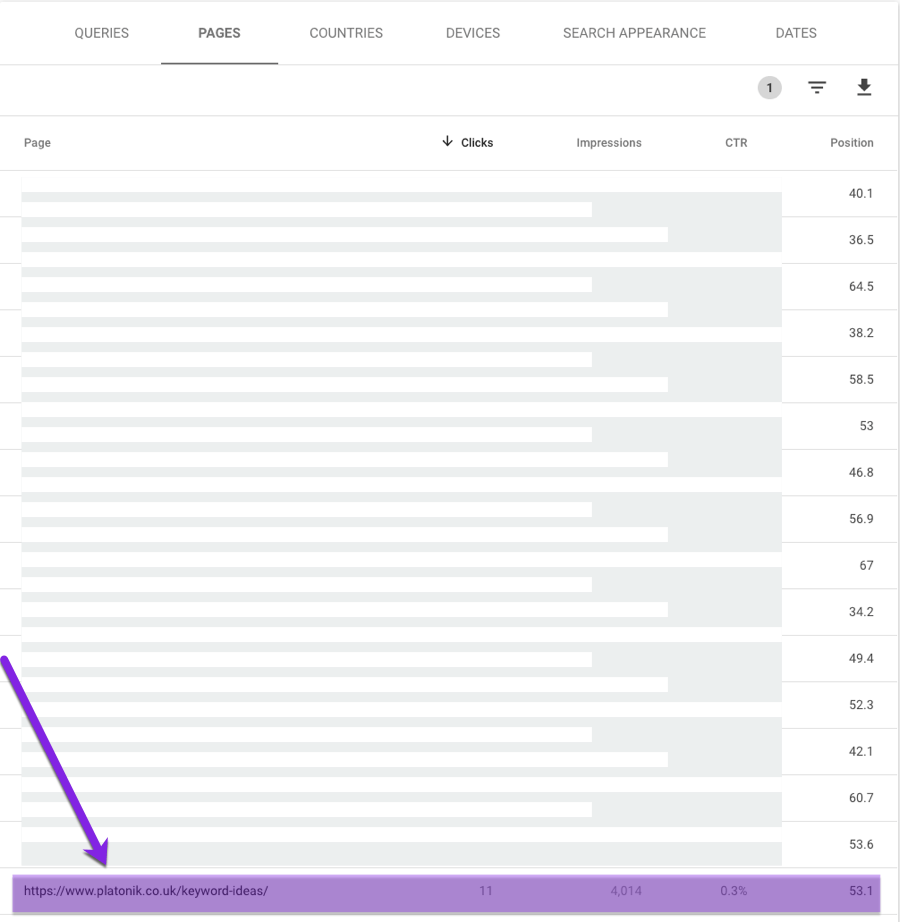Click the descending sort arrow beside Clicks
The width and height of the screenshot is (900, 922).
447,142
